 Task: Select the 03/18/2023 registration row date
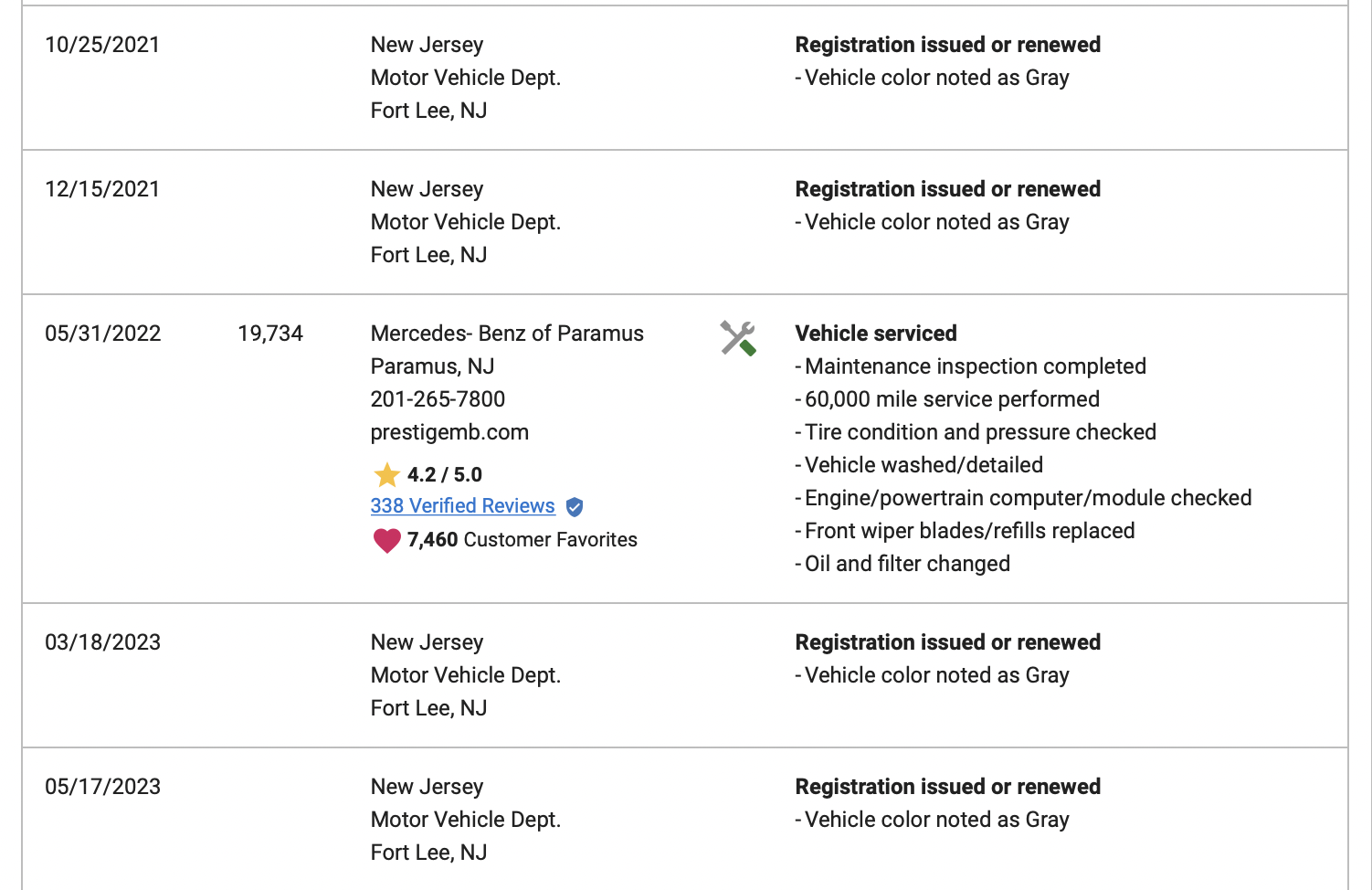tap(103, 642)
